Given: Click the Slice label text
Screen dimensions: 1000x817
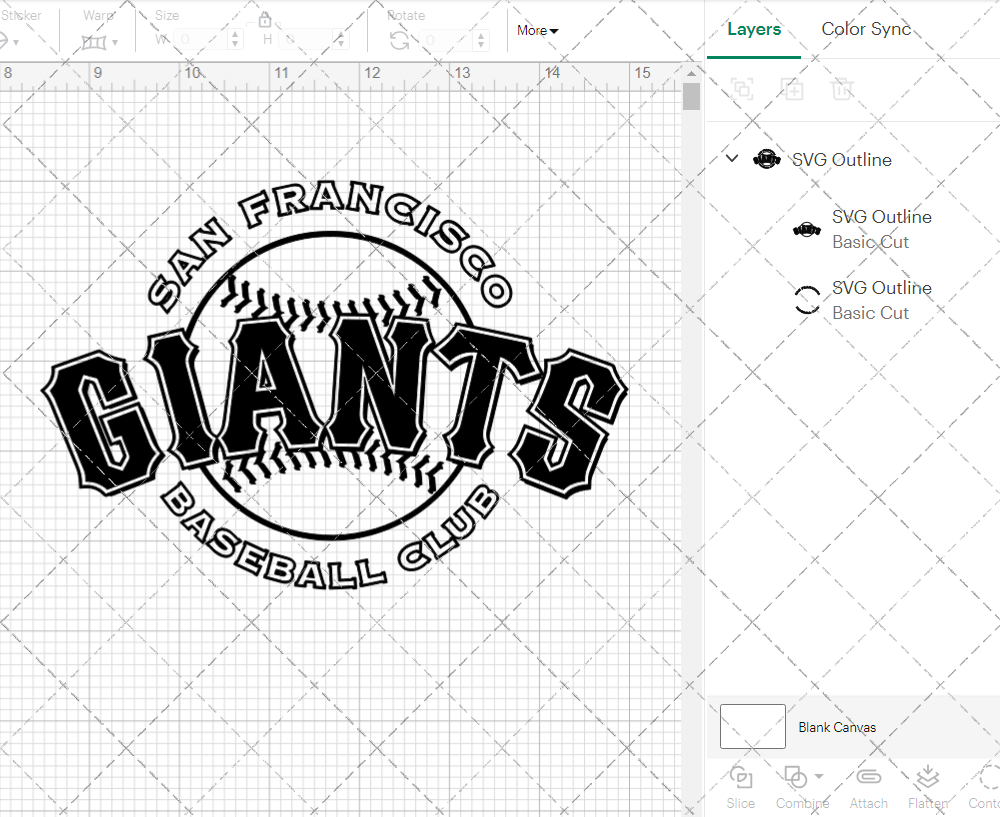Looking at the screenshot, I should 740,803.
